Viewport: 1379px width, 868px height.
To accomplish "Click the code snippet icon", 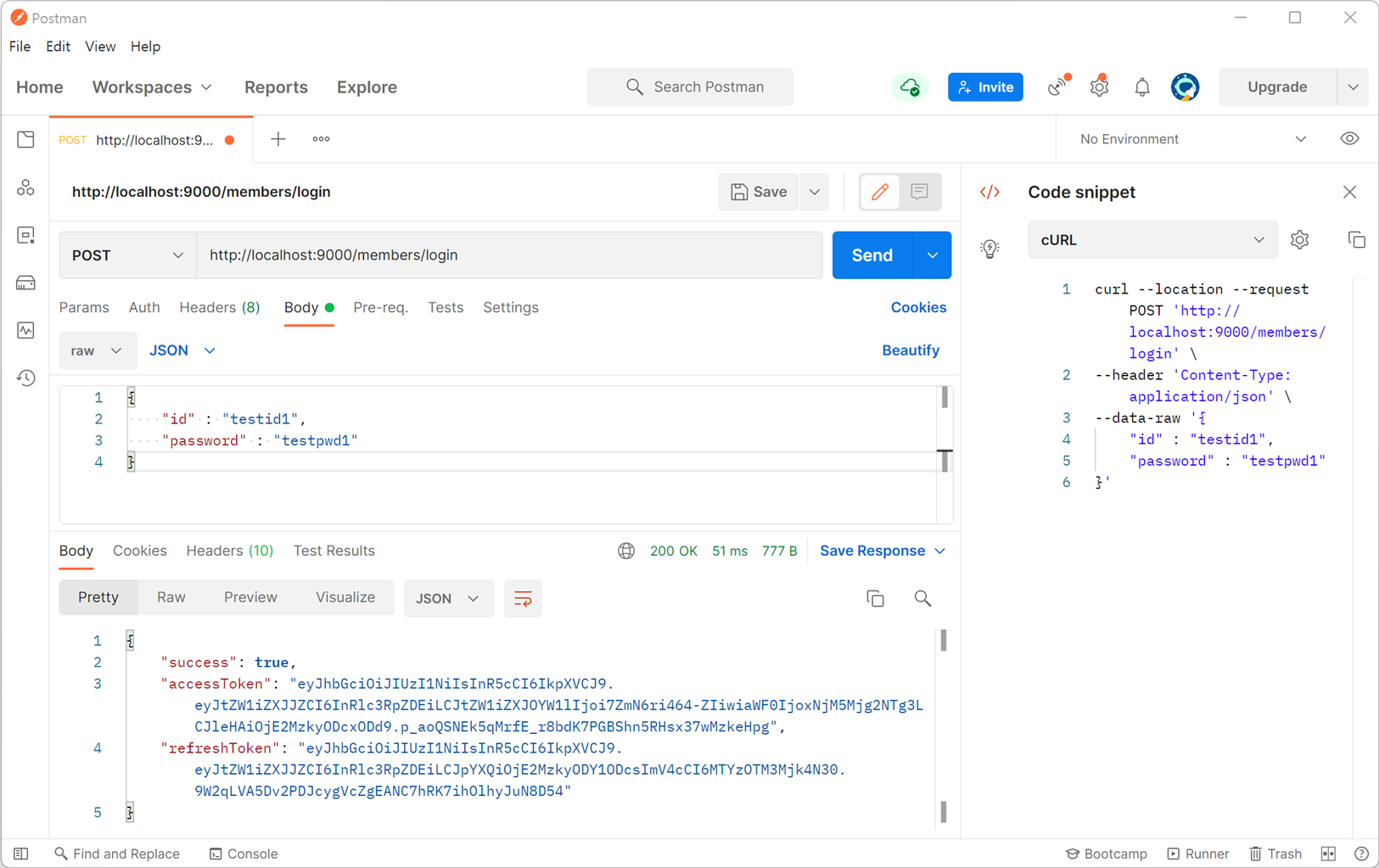I will coord(989,192).
